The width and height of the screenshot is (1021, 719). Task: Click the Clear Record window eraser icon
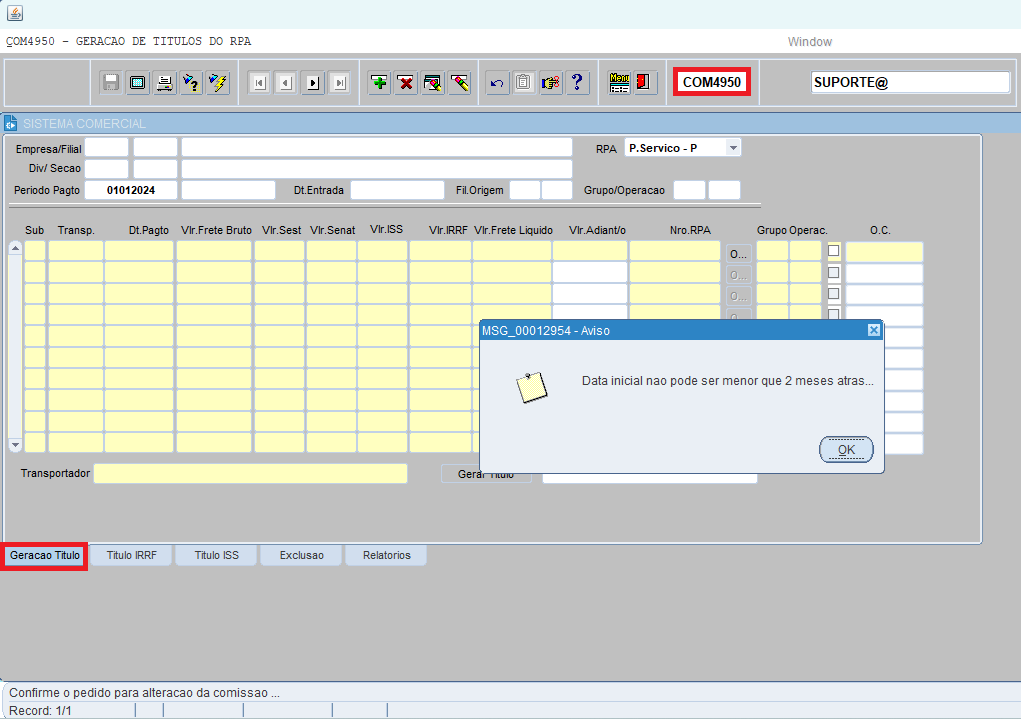432,83
